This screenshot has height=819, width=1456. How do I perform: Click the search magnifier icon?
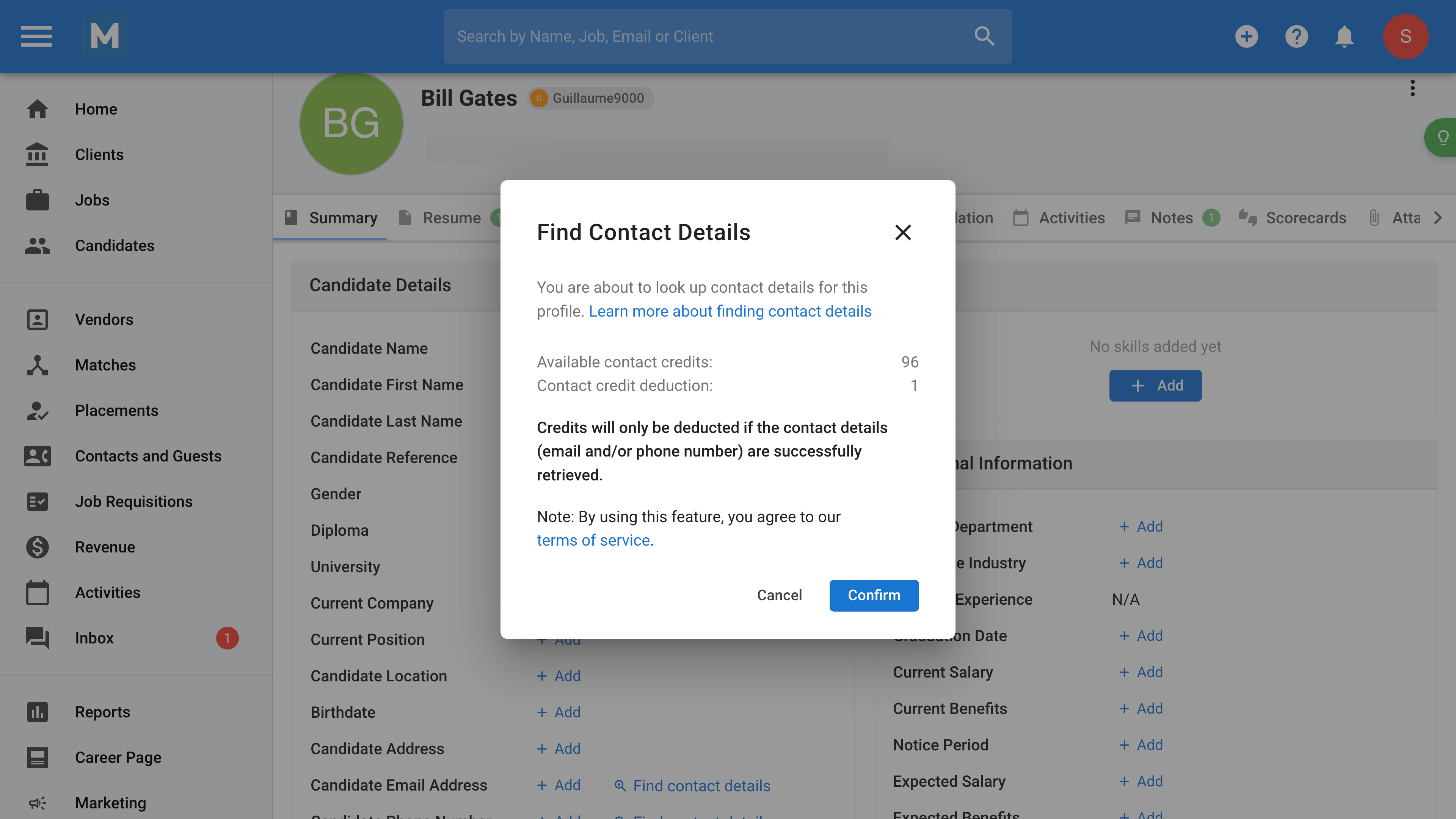984,36
